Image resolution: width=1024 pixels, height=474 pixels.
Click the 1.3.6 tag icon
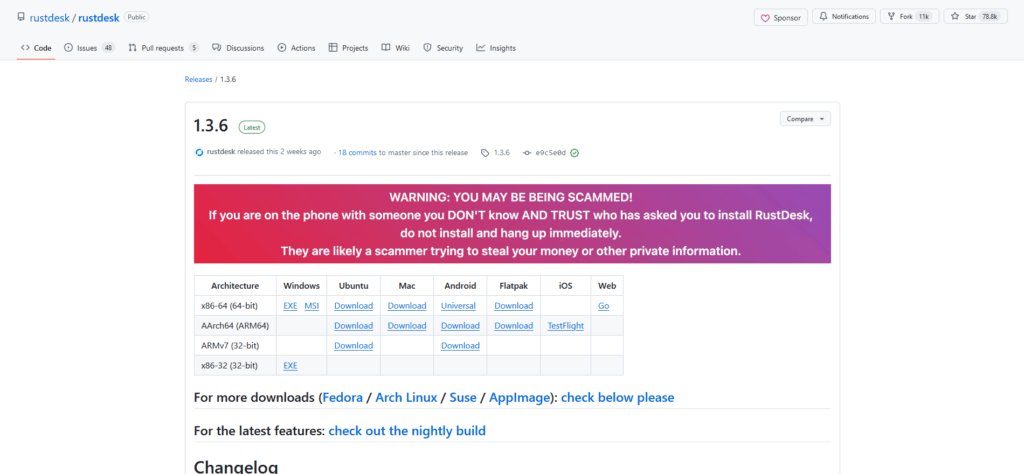click(485, 153)
